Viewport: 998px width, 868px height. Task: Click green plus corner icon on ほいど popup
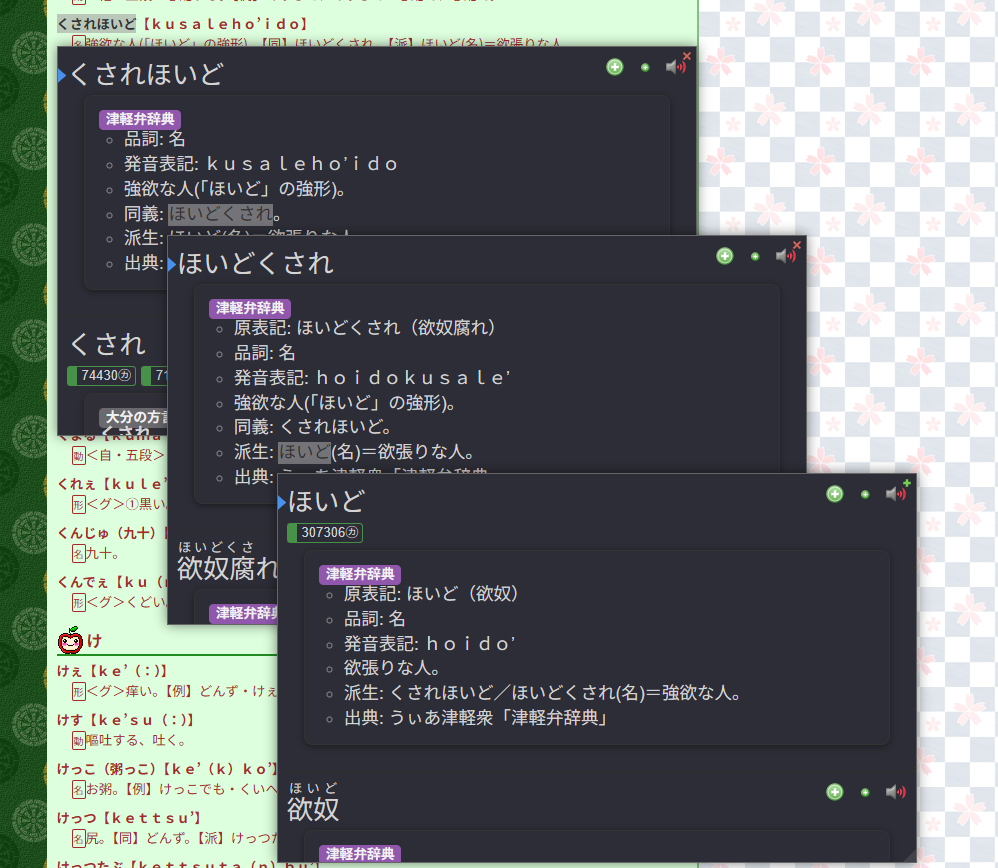907,483
